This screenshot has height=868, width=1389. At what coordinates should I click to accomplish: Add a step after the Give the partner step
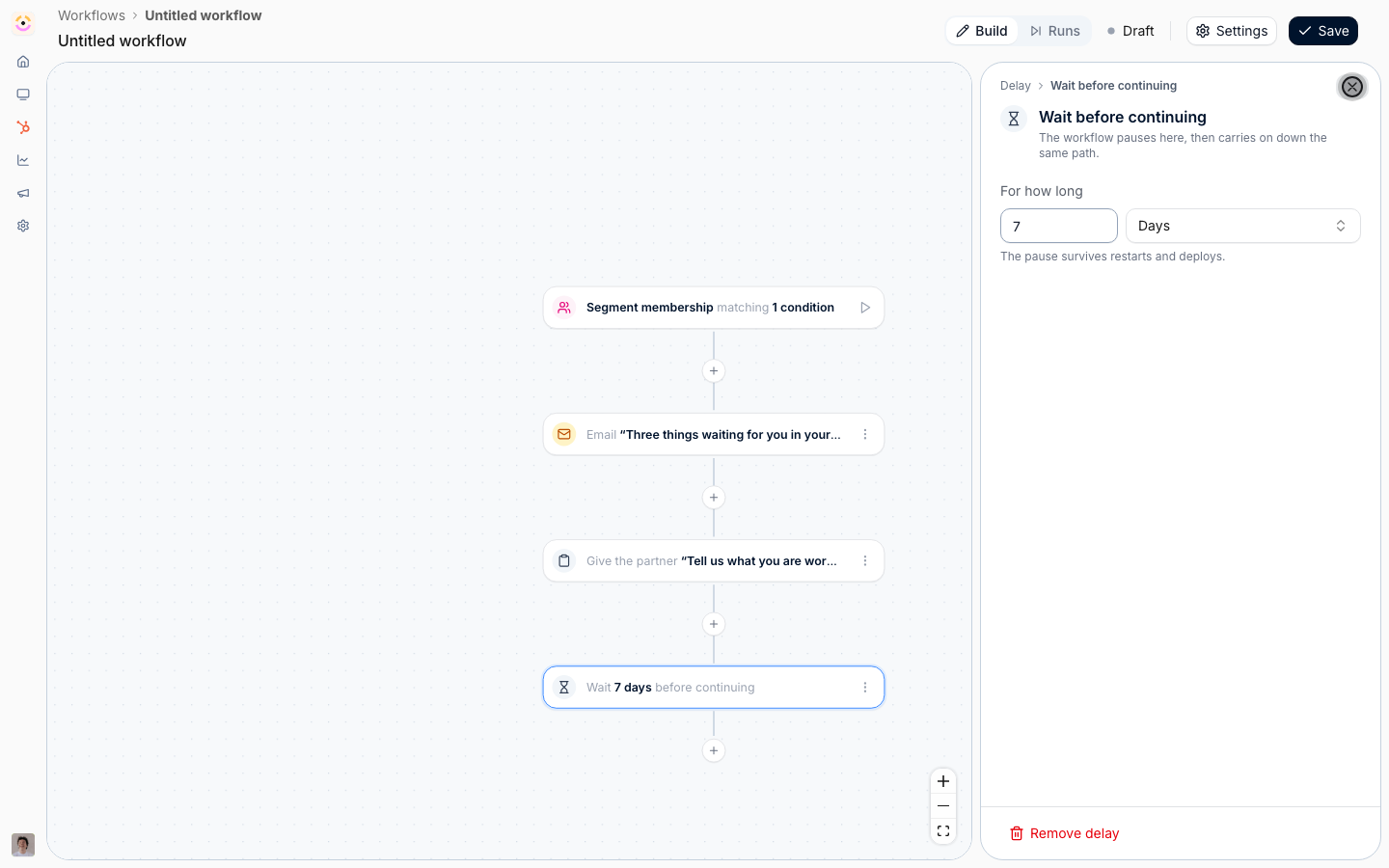[x=714, y=624]
